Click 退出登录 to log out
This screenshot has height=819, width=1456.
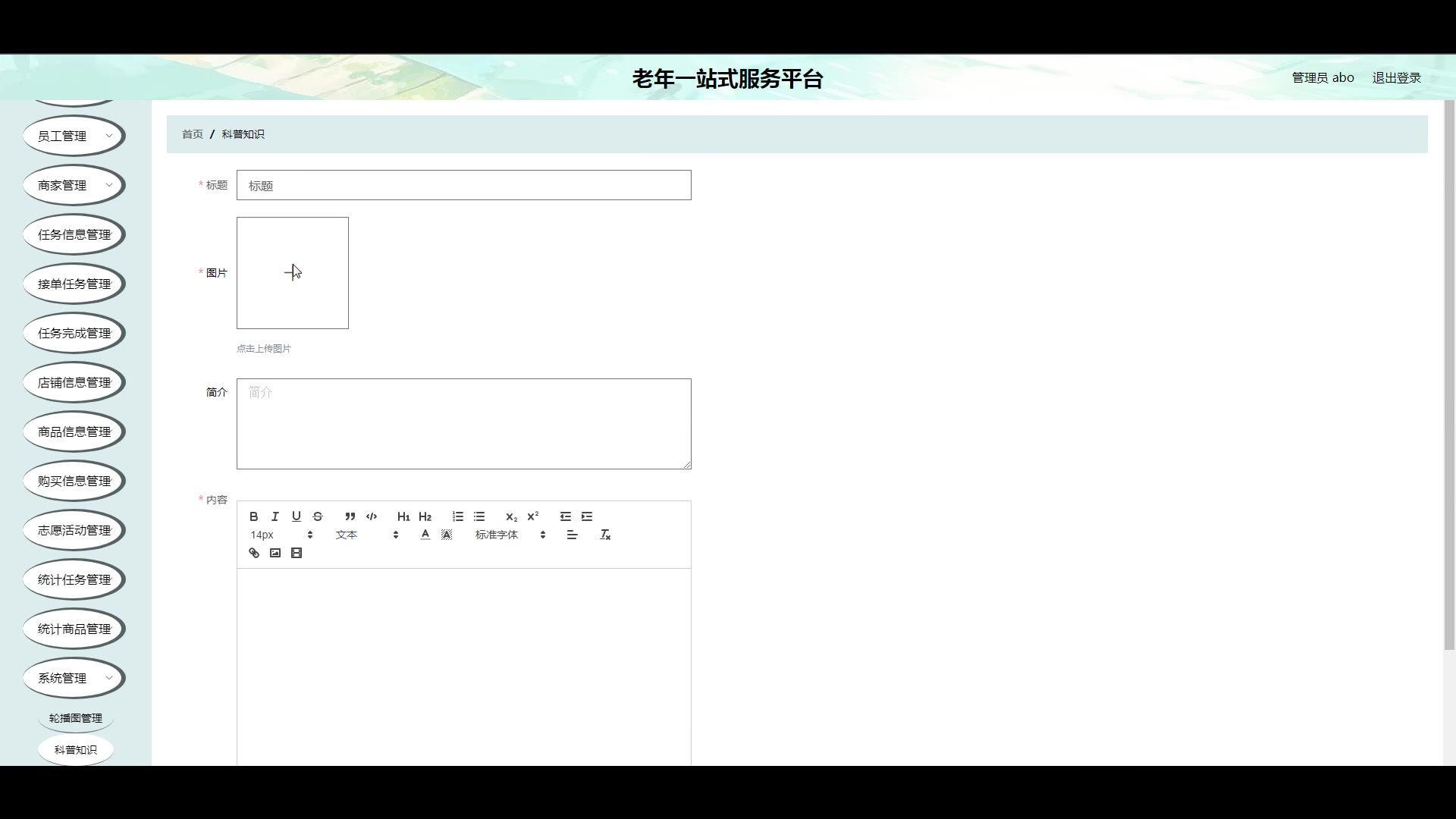[x=1396, y=78]
